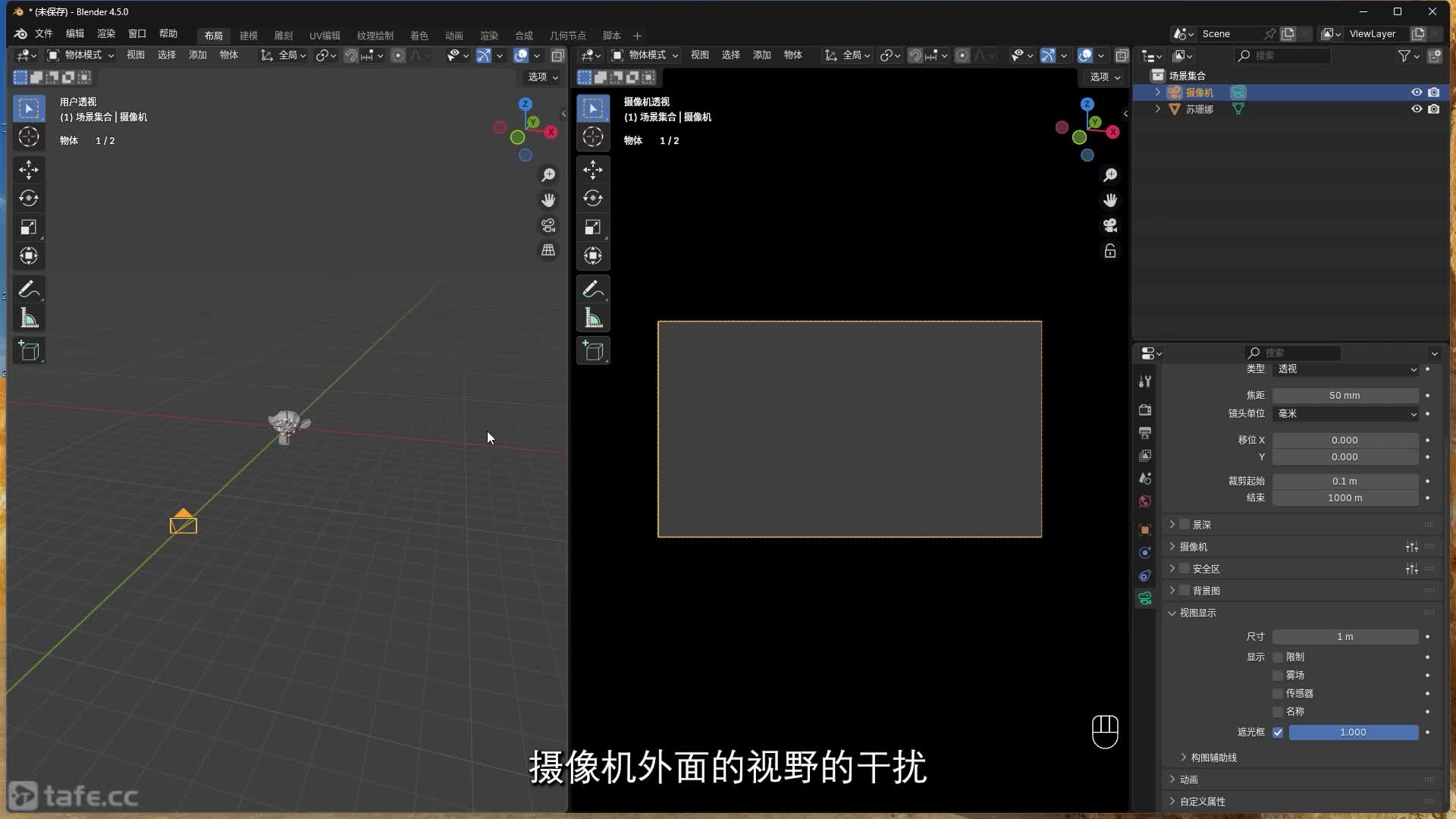Open the Scene properties tab

(x=1145, y=479)
